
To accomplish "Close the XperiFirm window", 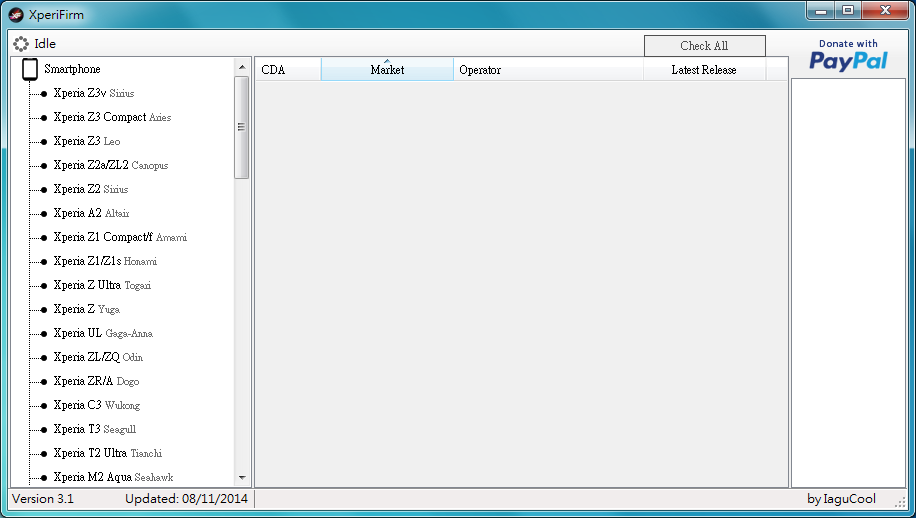I will [885, 11].
